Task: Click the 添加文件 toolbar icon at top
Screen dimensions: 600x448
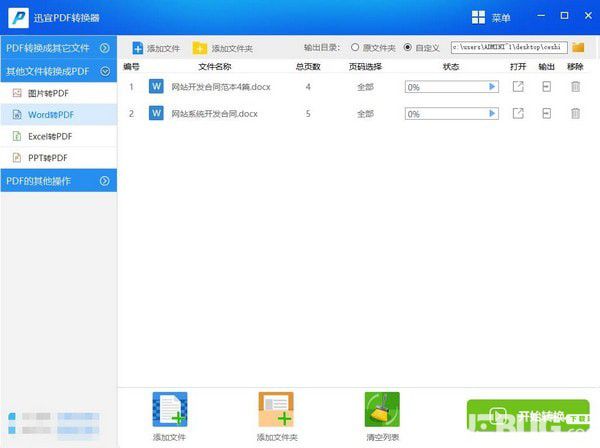Action: [x=137, y=48]
